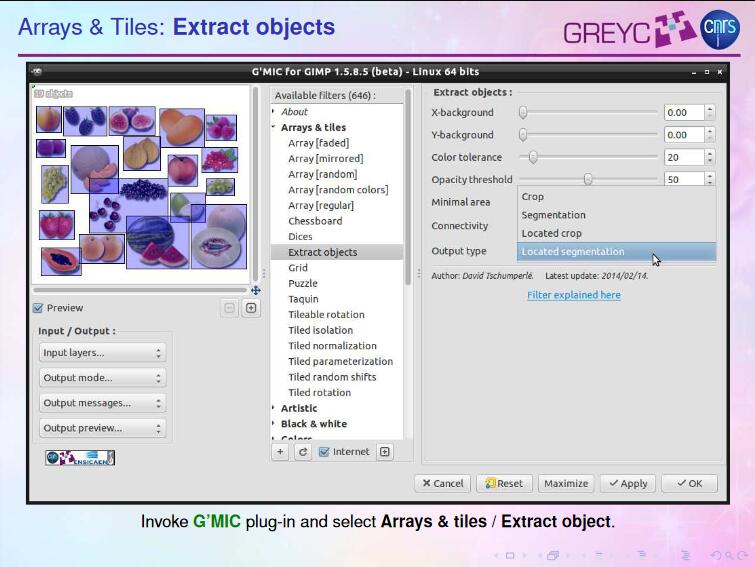
Task: Select the Segmentation output type option
Action: coord(553,215)
